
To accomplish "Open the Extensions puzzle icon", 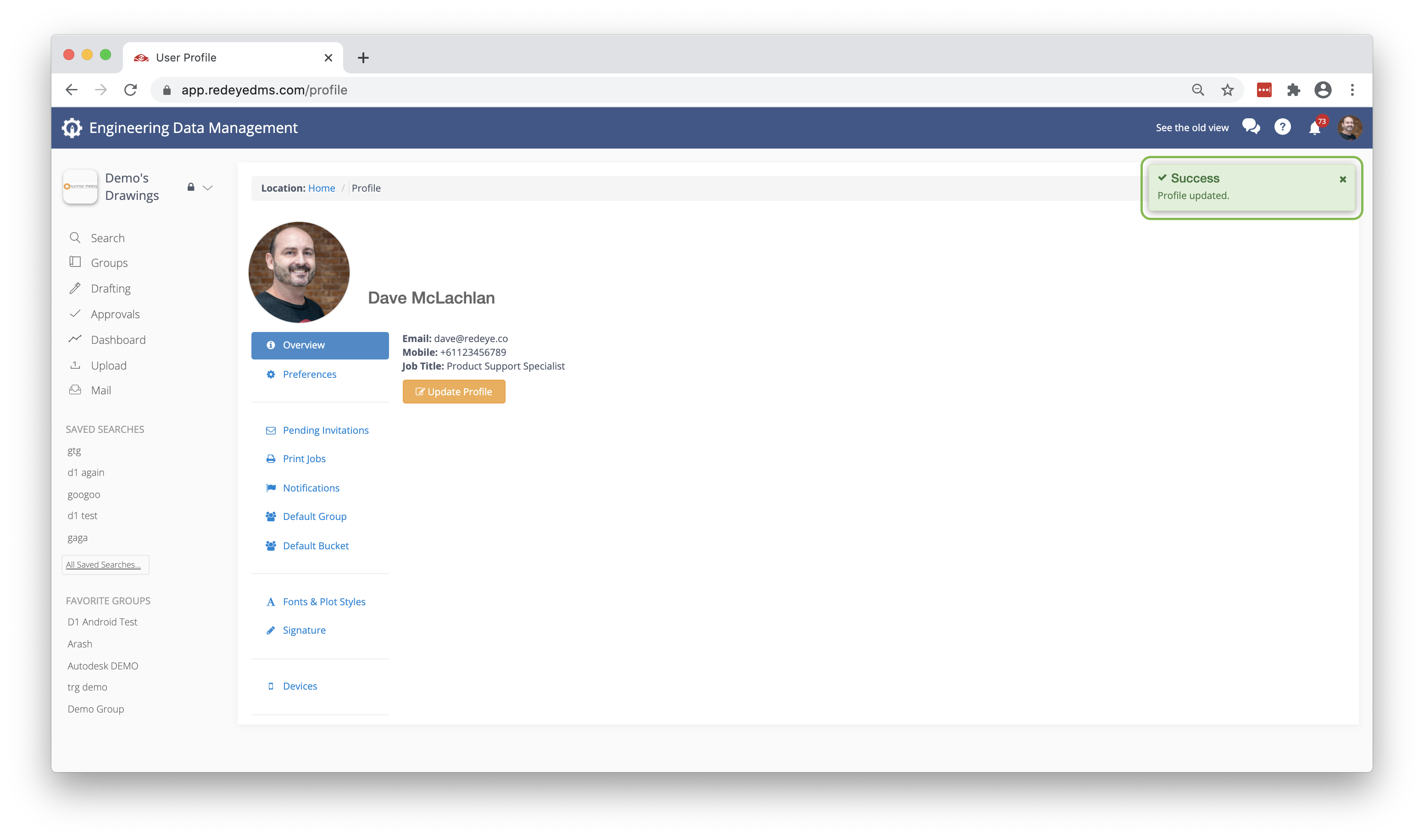I will tap(1293, 89).
